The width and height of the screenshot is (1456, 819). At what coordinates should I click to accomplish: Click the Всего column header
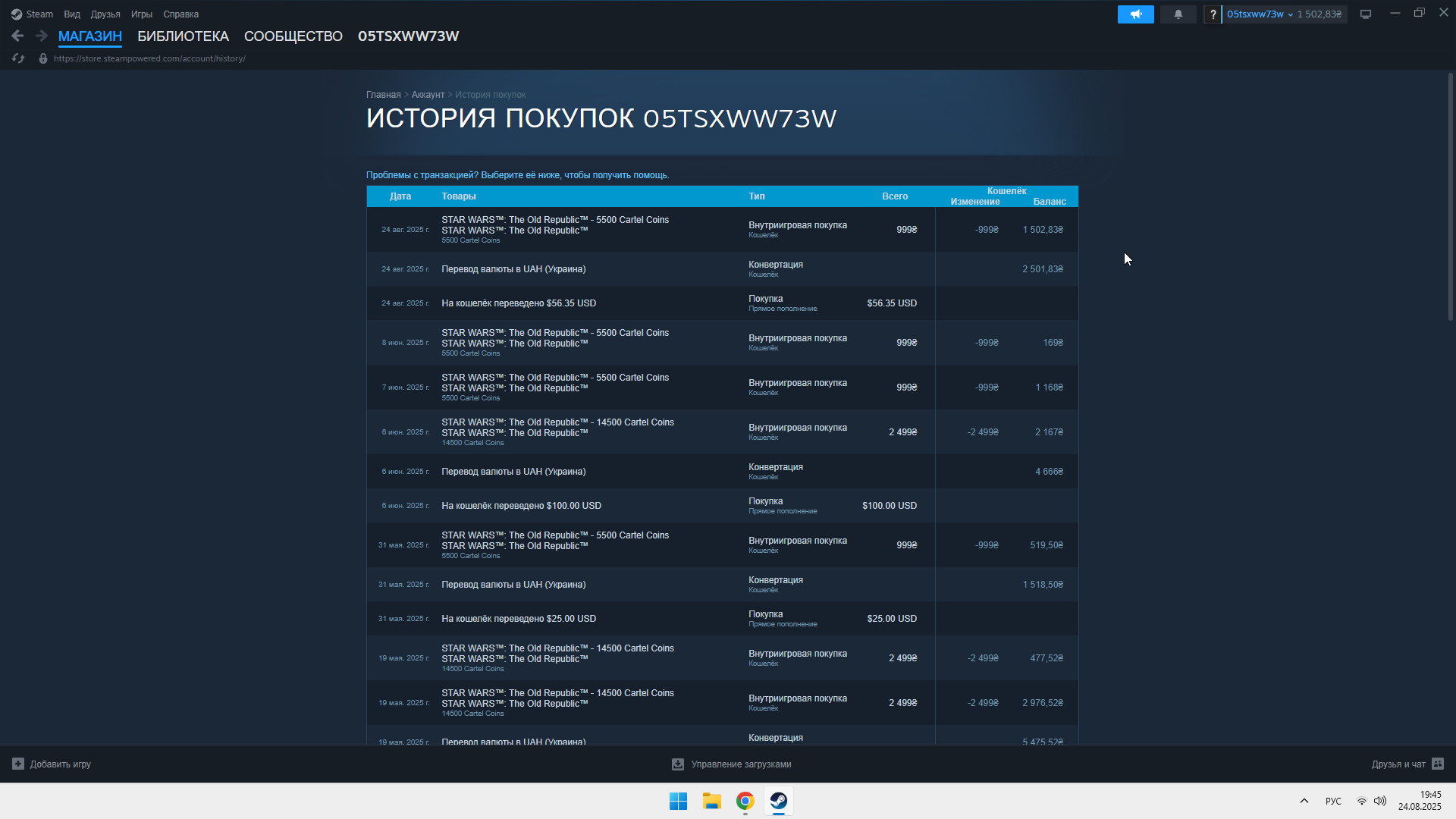[895, 196]
